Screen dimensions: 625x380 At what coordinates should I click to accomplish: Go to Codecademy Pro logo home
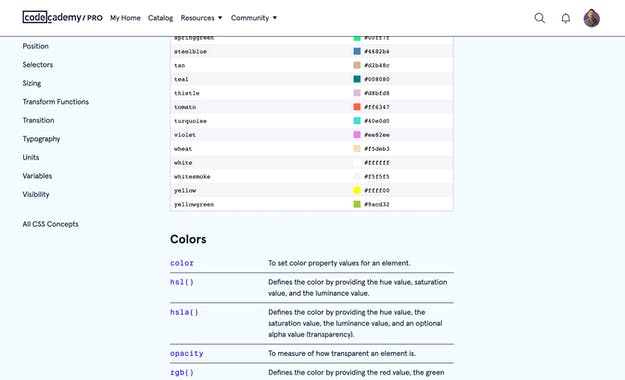63,18
